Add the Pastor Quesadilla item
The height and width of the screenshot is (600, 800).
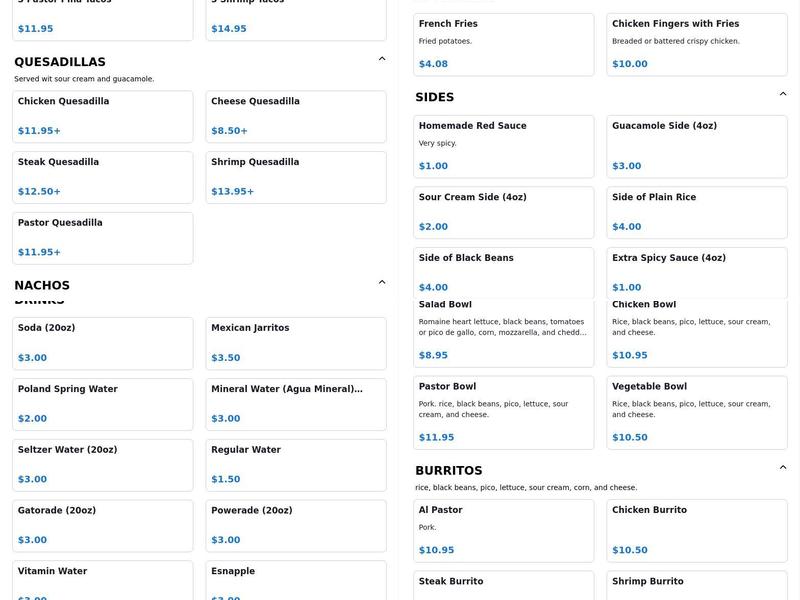tap(103, 238)
